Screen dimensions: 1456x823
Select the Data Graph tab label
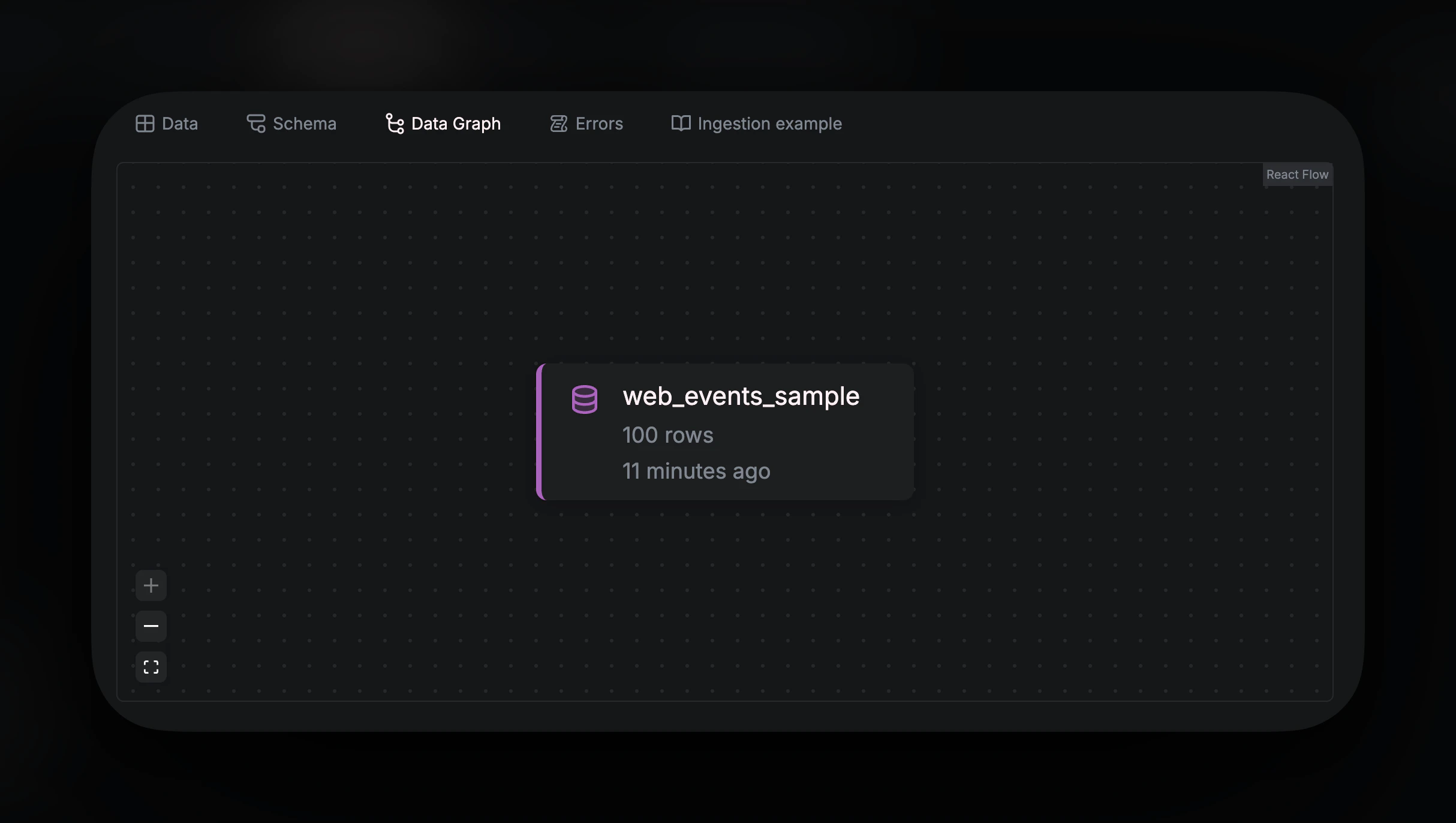coord(456,124)
